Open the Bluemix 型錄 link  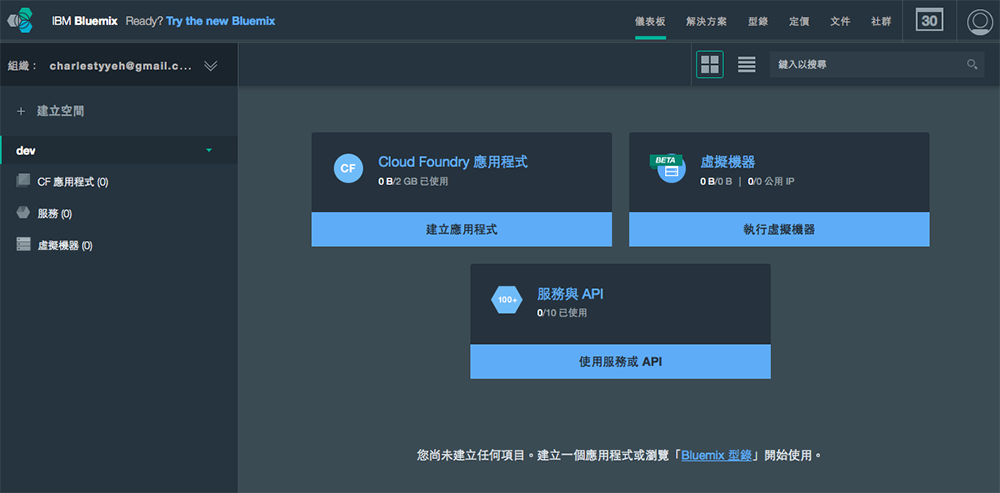(x=716, y=455)
